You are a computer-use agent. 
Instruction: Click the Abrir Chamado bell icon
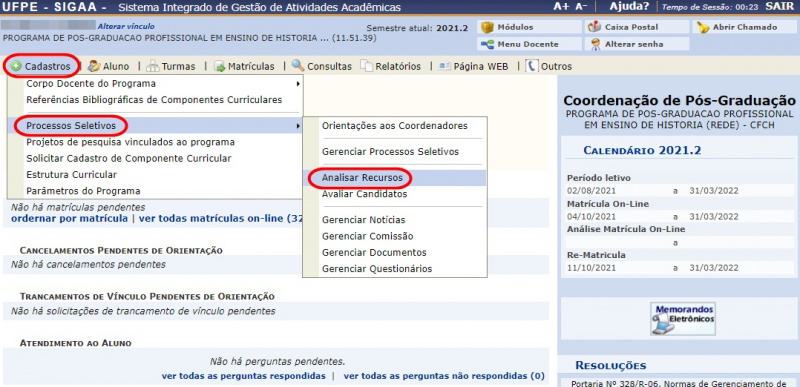pyautogui.click(x=704, y=28)
